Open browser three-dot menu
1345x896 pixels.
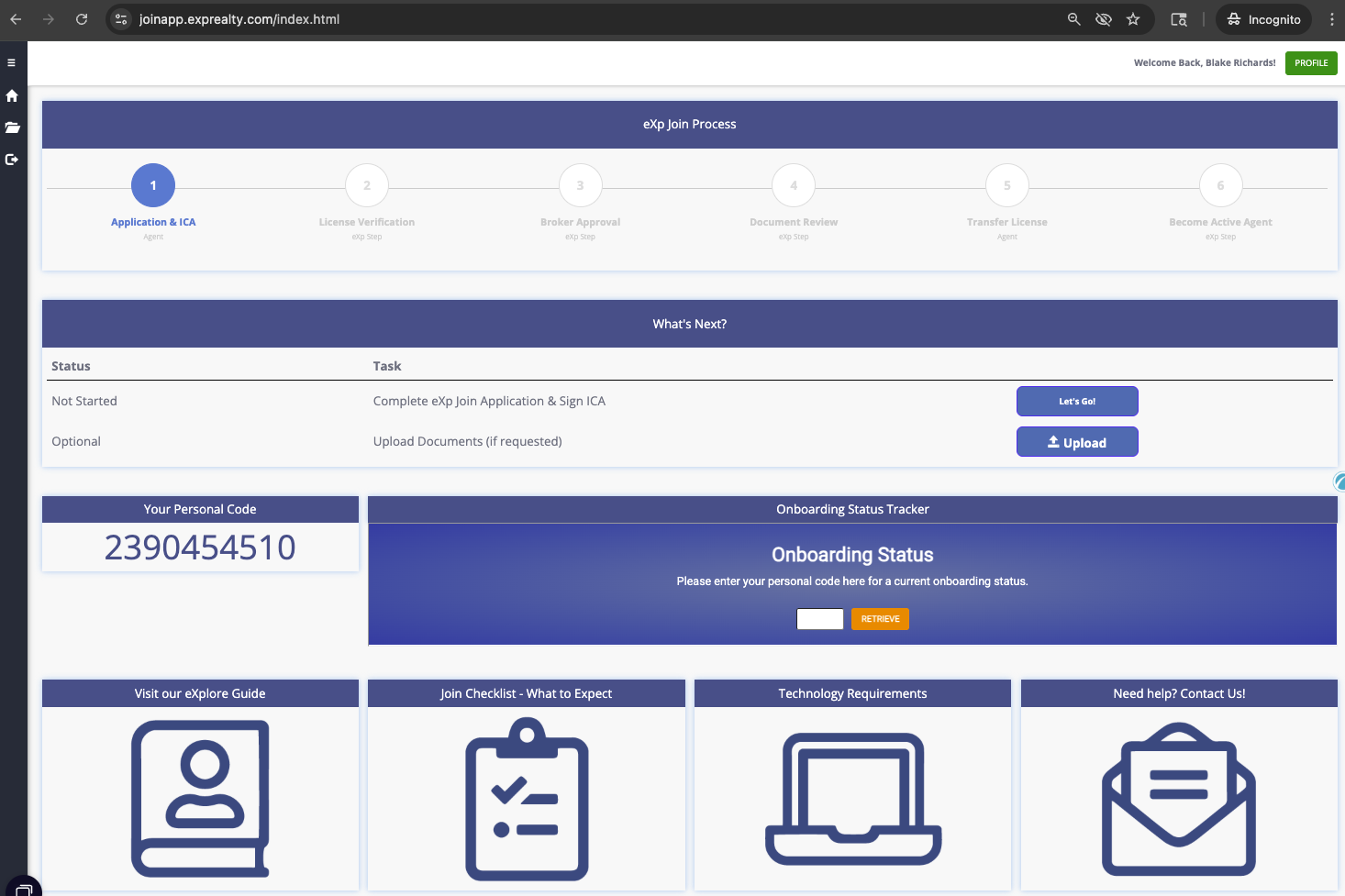coord(1331,19)
